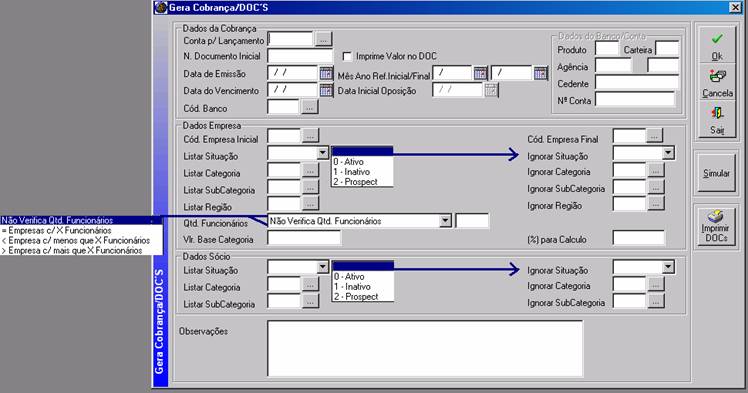Click the Produto input field
This screenshot has height=393, width=748.
pyautogui.click(x=607, y=49)
